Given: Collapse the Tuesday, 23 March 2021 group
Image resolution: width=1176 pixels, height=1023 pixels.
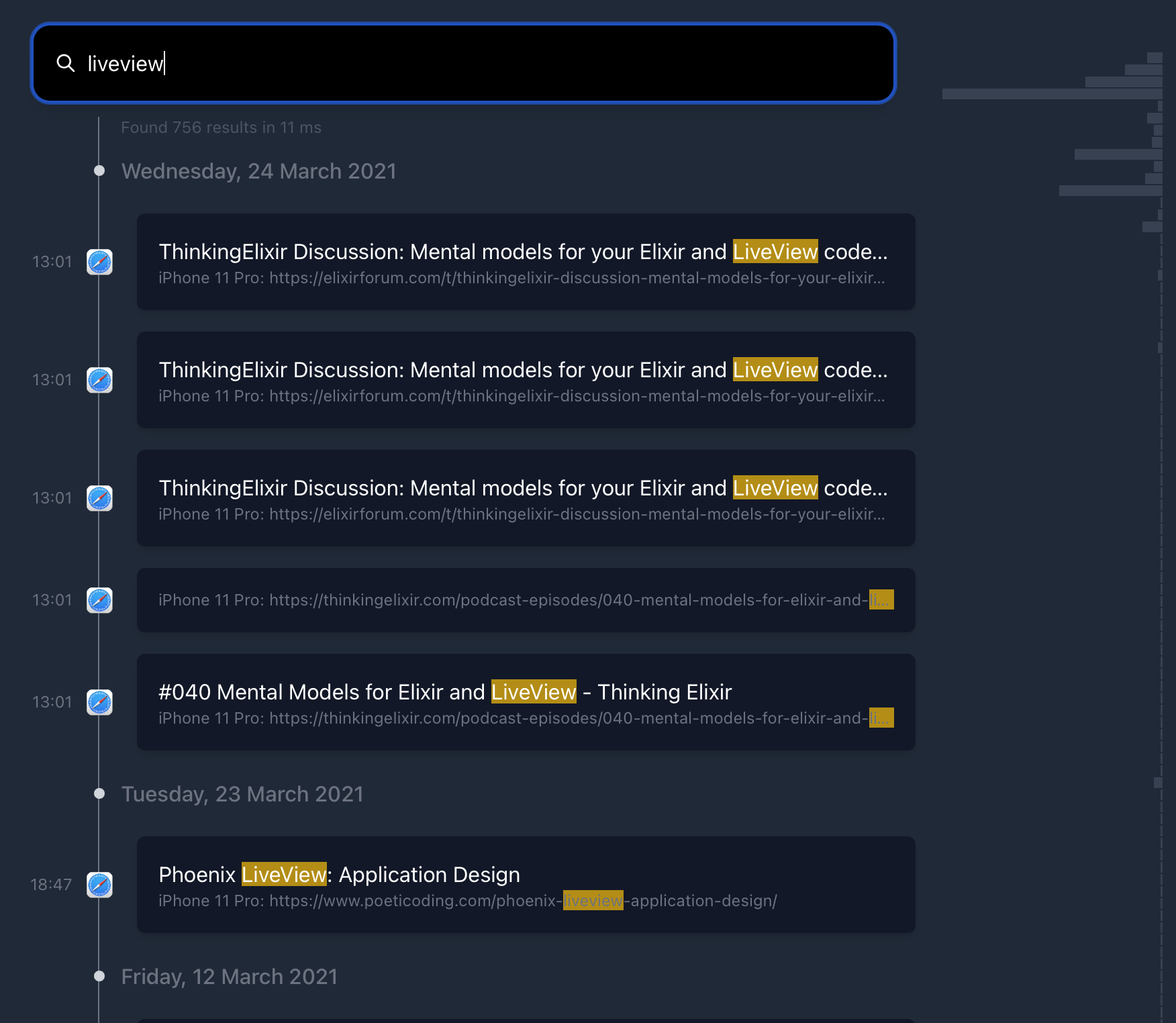Looking at the screenshot, I should [x=242, y=794].
